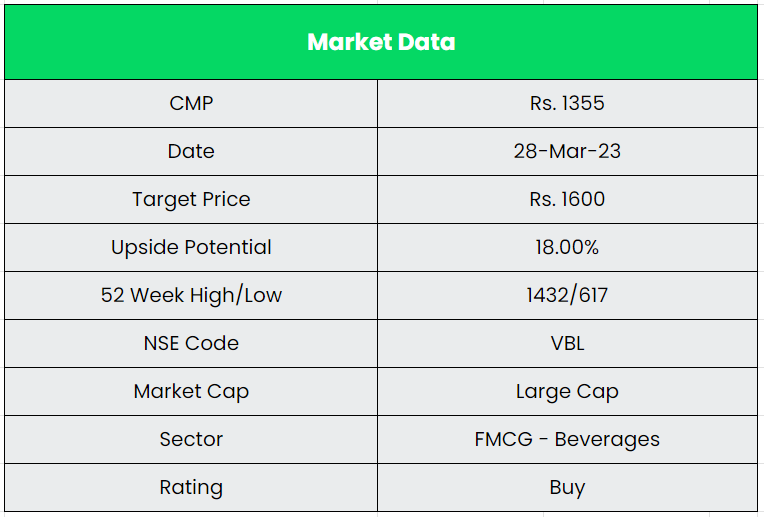The height and width of the screenshot is (517, 764).
Task: Click the 18.00% upside value
Action: click(567, 247)
